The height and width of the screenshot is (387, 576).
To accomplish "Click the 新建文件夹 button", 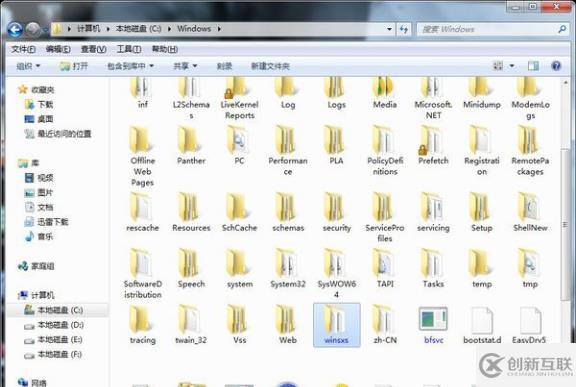I will (270, 66).
